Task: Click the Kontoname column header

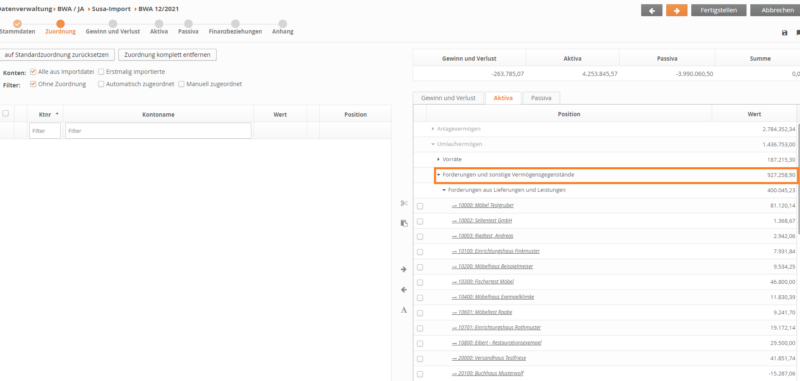Action: point(158,114)
